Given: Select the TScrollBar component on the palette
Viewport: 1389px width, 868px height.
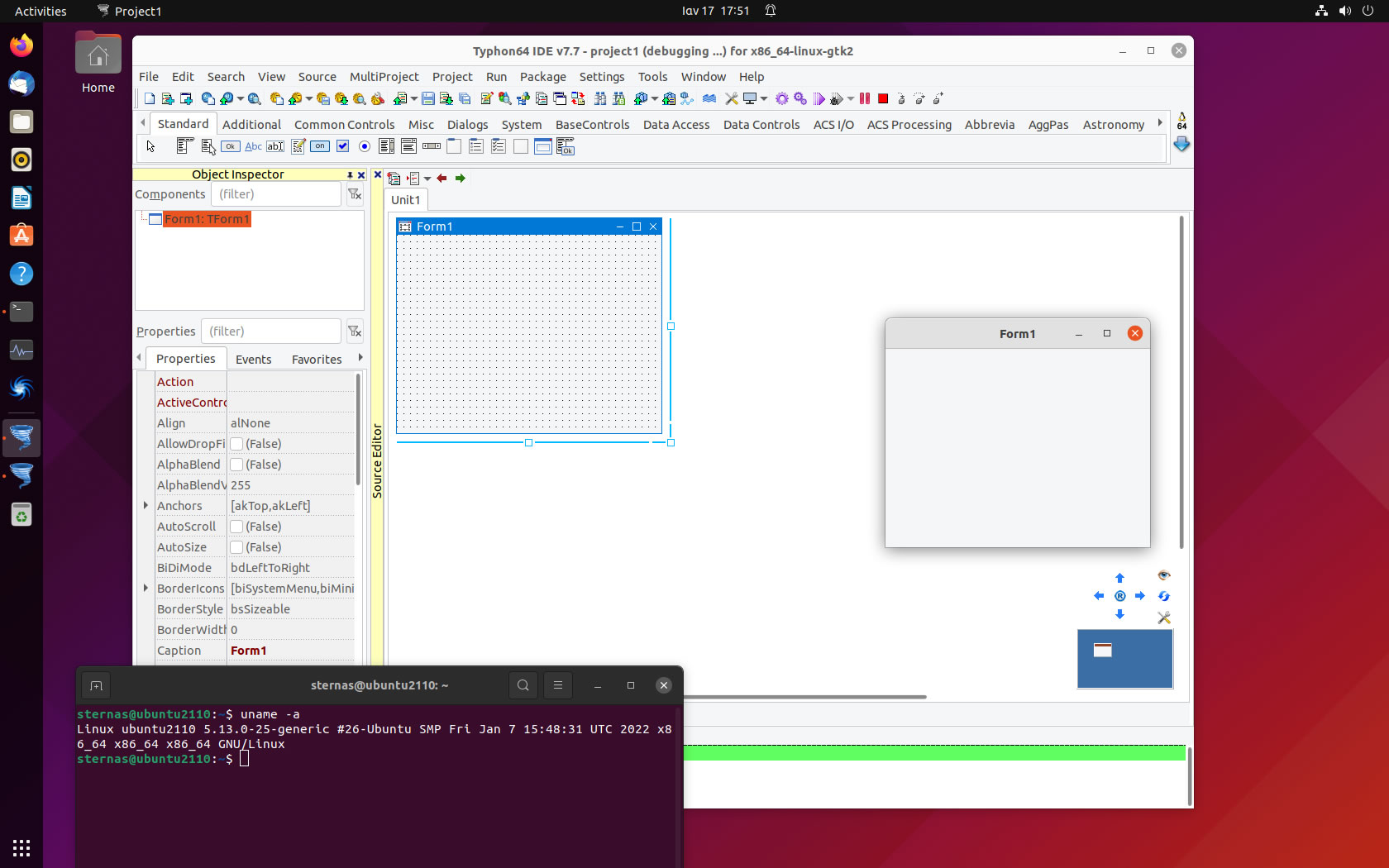Looking at the screenshot, I should [432, 146].
